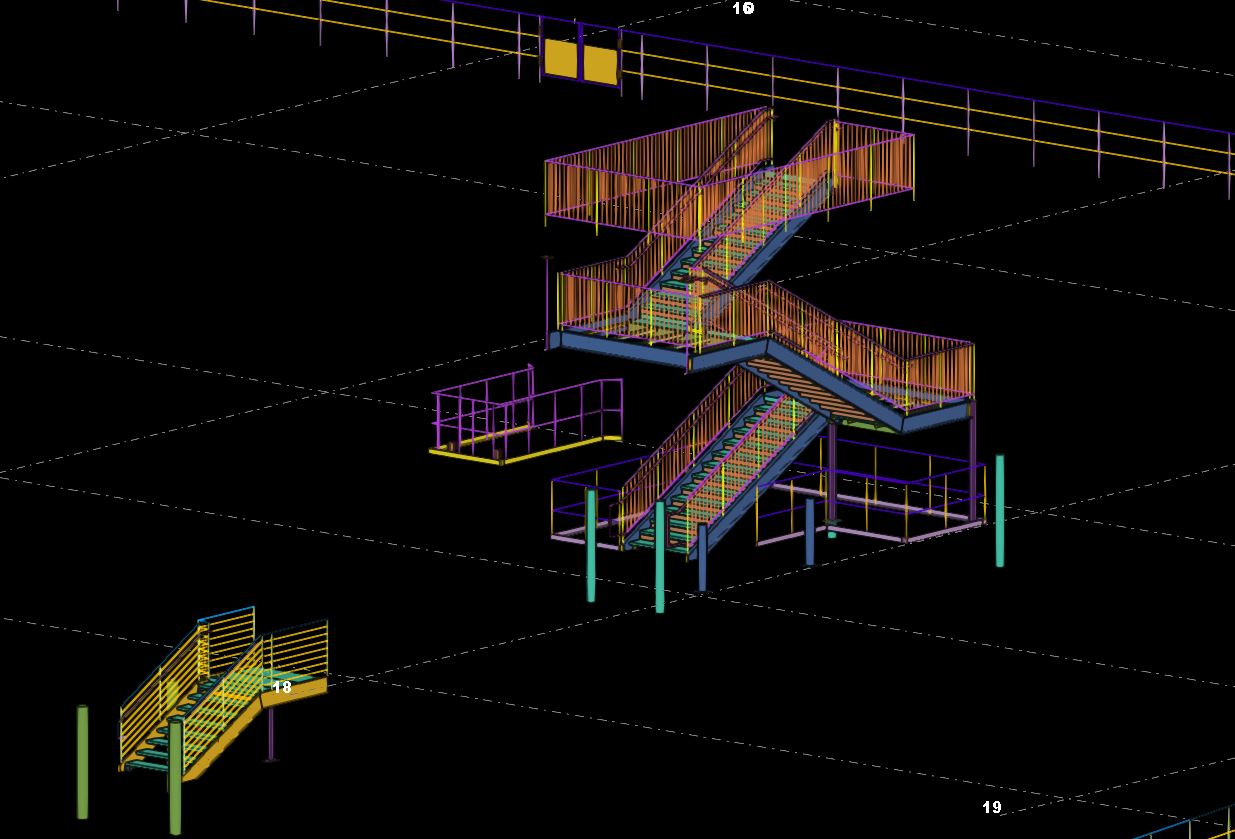
Task: Pick the purple support post under small stair
Action: (x=270, y=735)
